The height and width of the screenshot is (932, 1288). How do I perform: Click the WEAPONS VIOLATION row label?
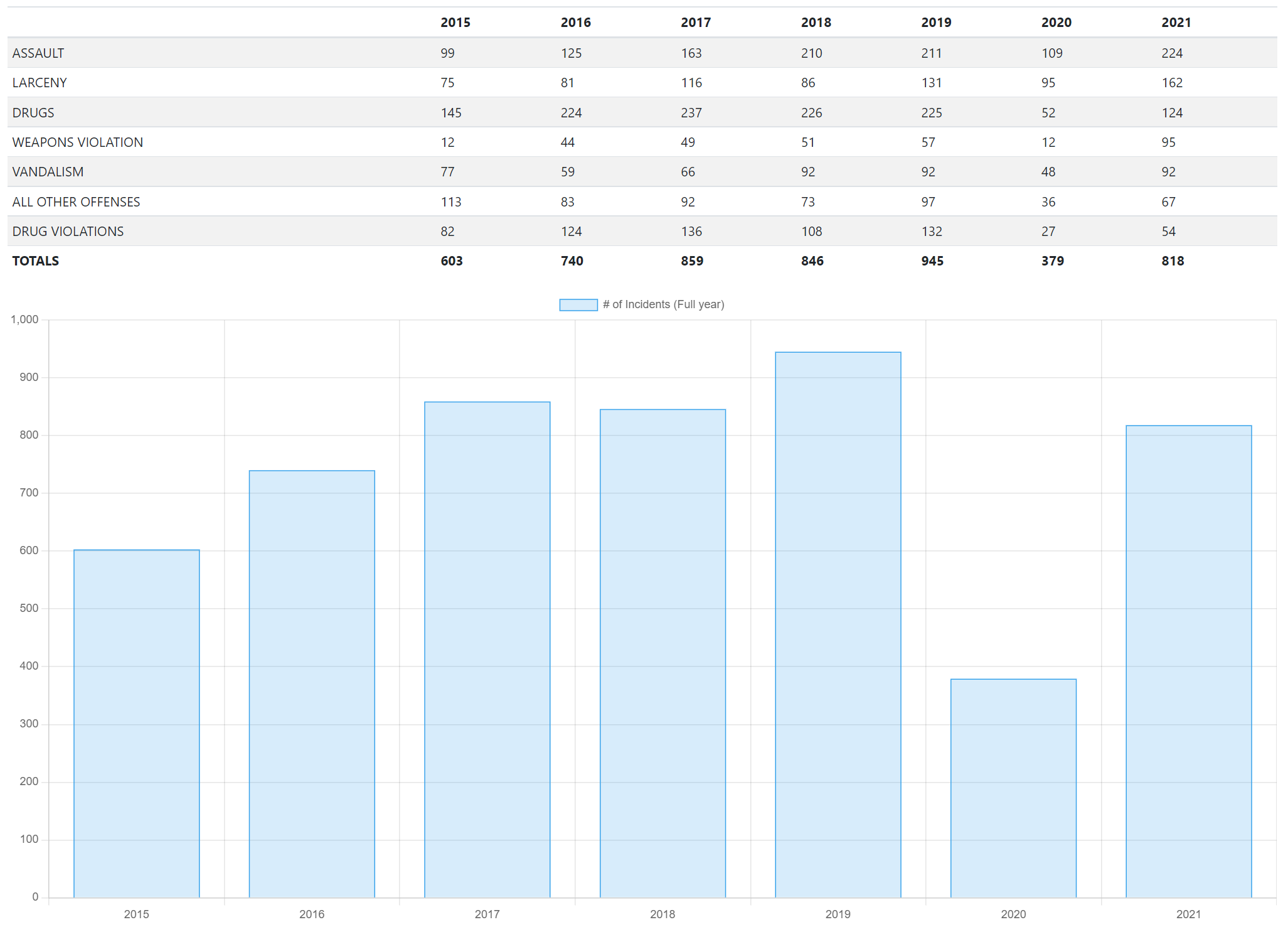[x=78, y=142]
